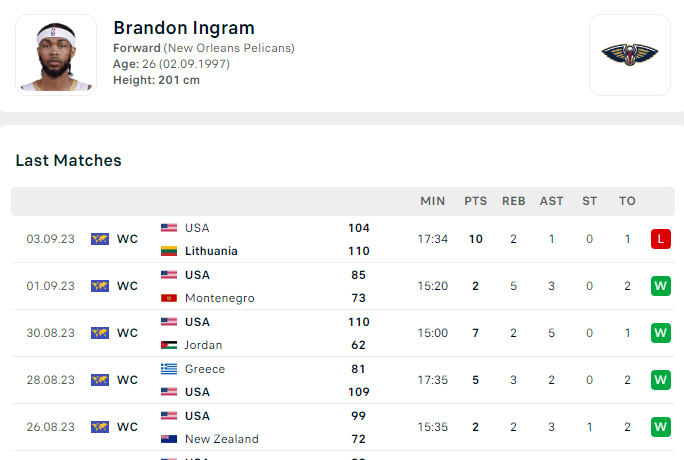Screen dimensions: 684x460
Task: Select the 30.08.23 USA vs Jordan match
Action: (343, 333)
